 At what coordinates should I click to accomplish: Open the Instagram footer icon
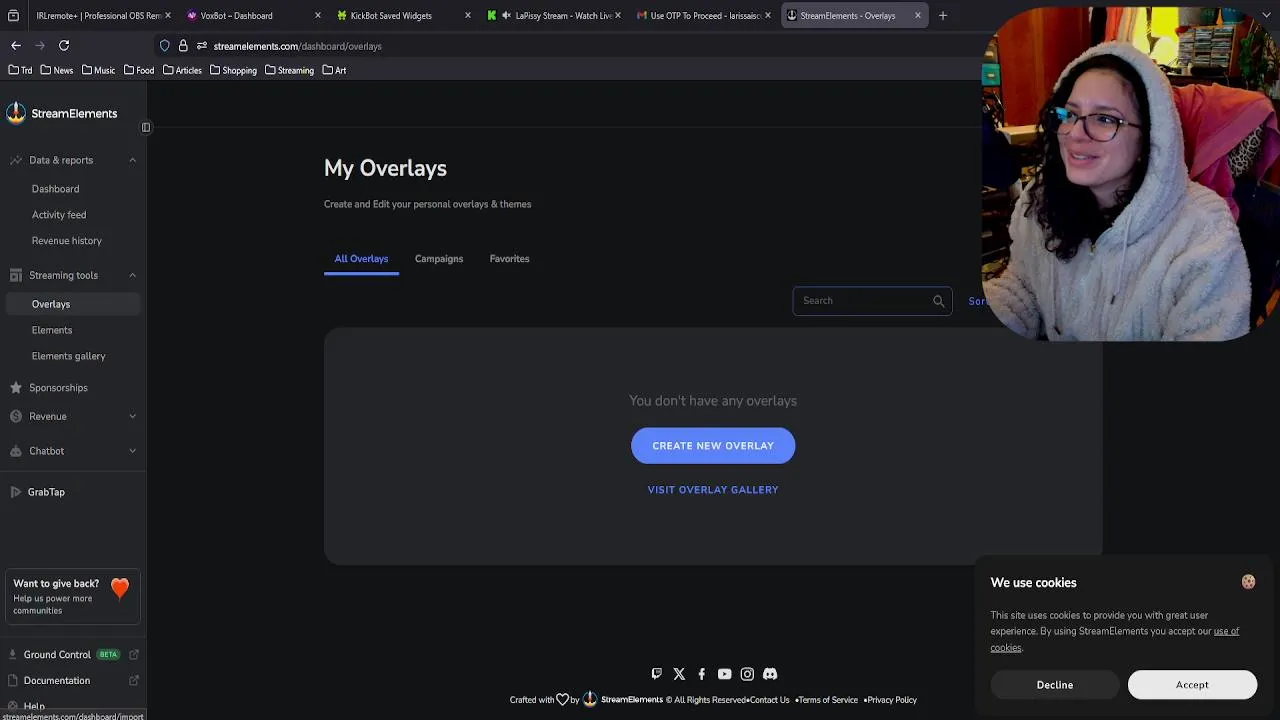[x=747, y=674]
